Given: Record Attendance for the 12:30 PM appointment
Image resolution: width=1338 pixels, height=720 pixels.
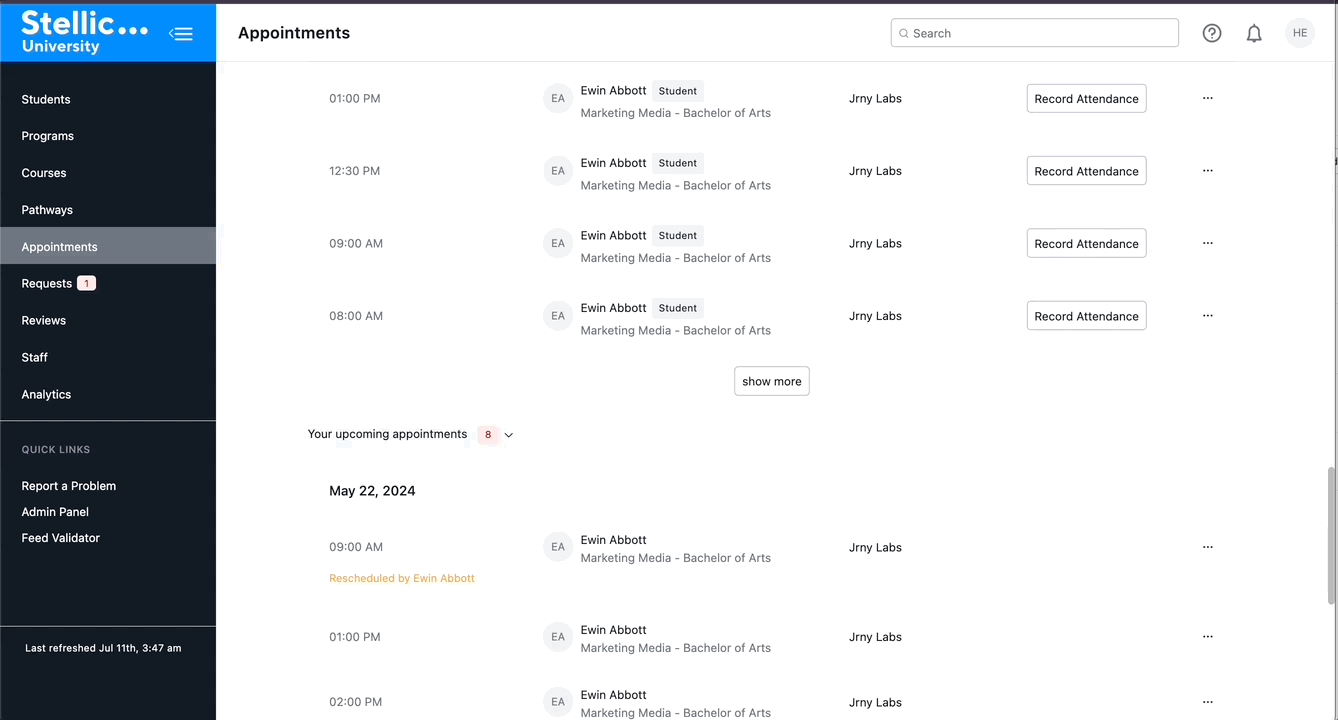Looking at the screenshot, I should pyautogui.click(x=1086, y=171).
